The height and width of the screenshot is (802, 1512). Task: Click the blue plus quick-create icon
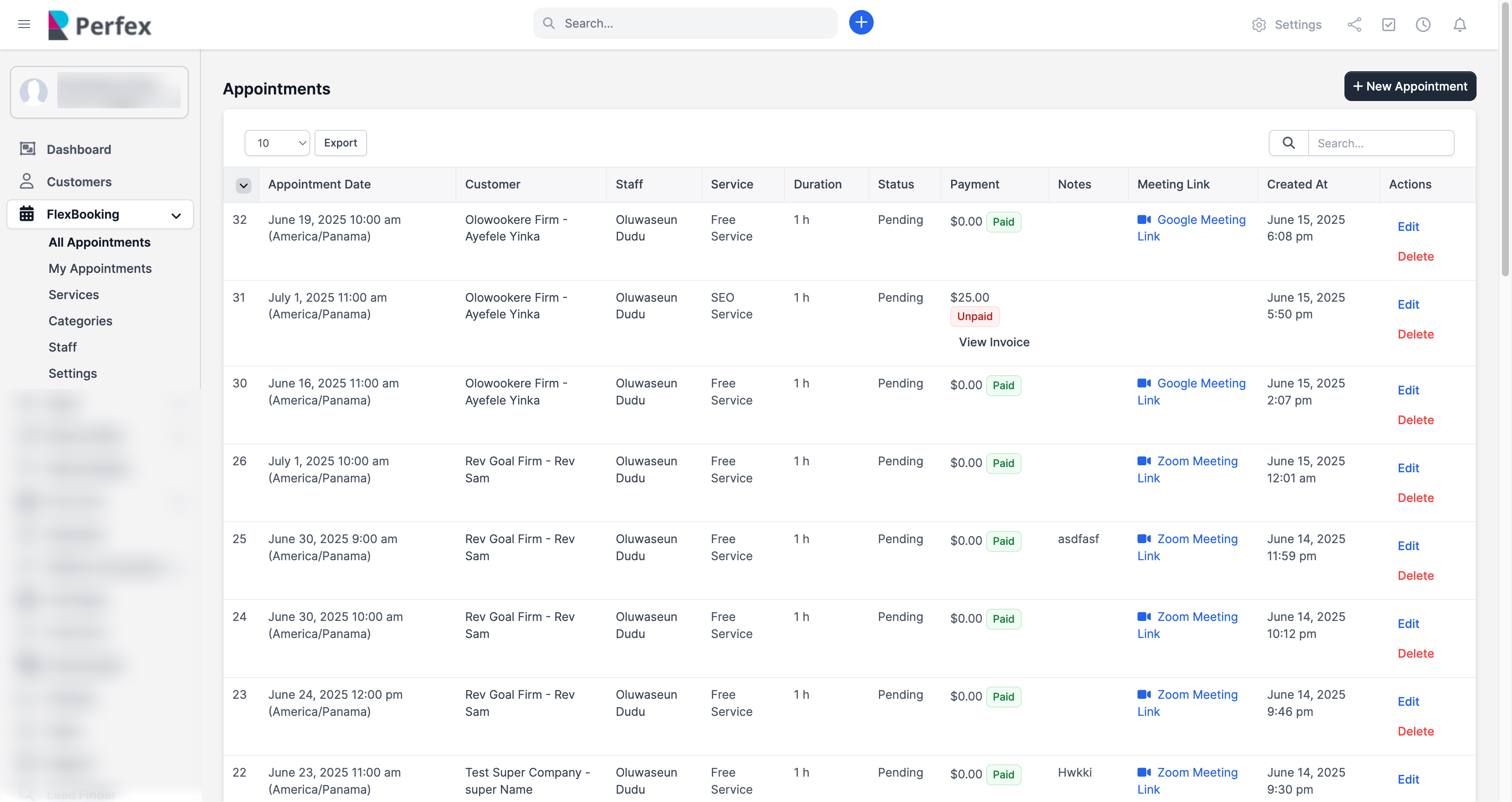(861, 23)
